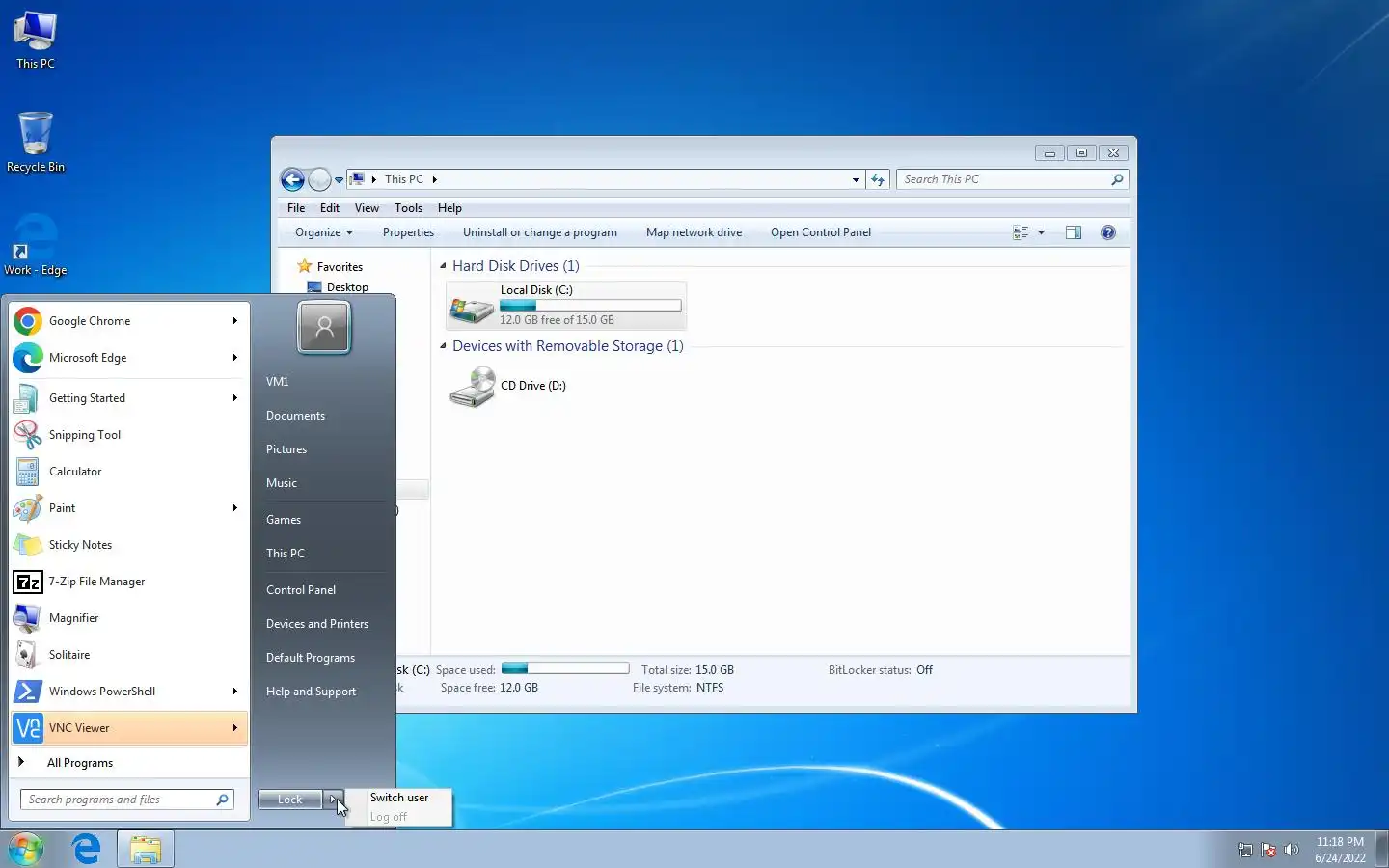Screen dimensions: 1389x868
Task: Click the network tray icon
Action: [x=1245, y=850]
